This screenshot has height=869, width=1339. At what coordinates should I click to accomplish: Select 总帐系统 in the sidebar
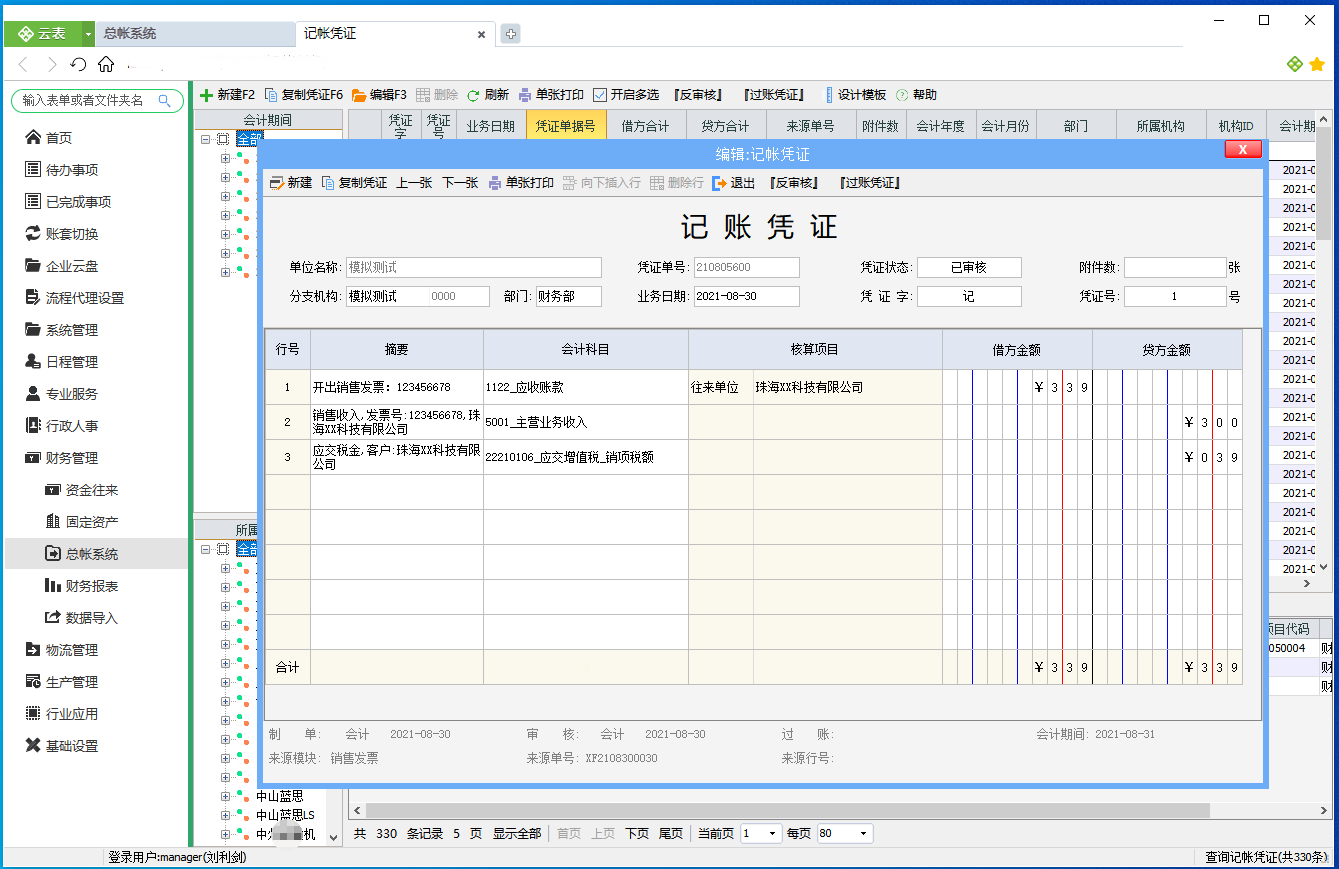click(x=96, y=554)
